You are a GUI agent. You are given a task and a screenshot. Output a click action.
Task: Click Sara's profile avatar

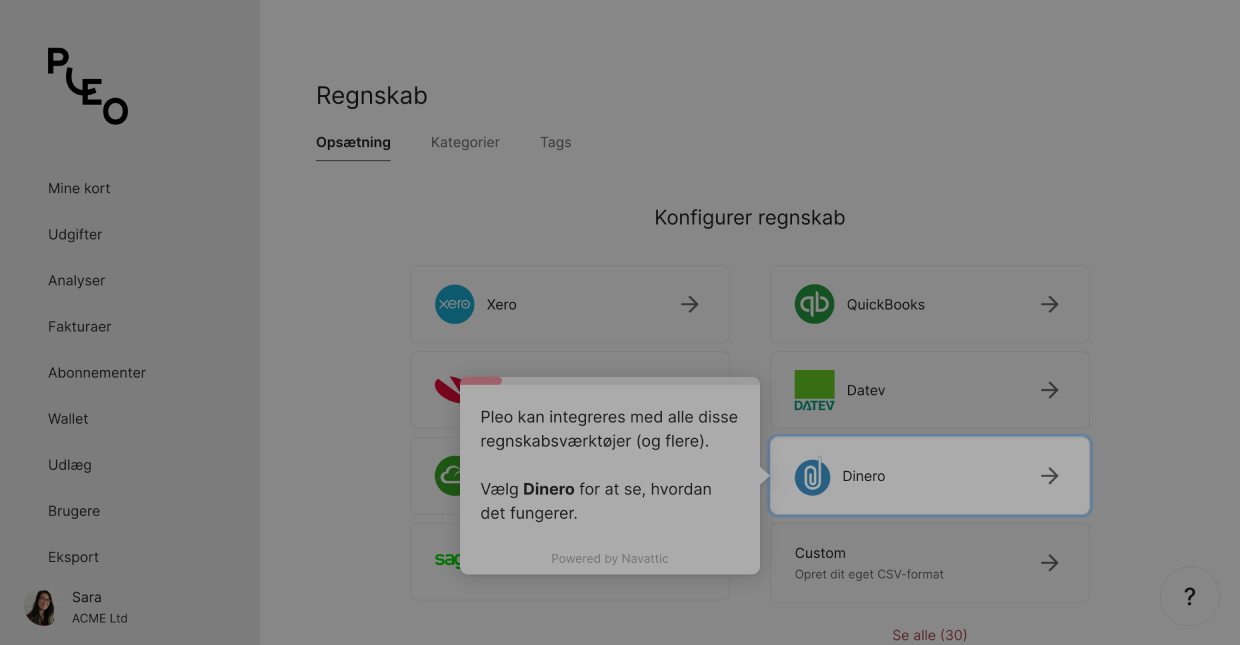click(x=42, y=607)
